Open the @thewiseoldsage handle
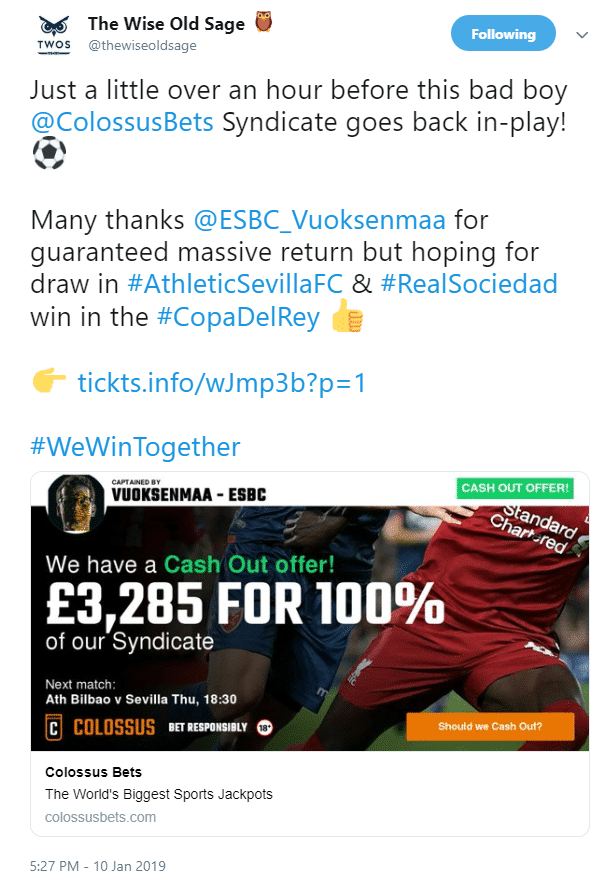 (142, 46)
